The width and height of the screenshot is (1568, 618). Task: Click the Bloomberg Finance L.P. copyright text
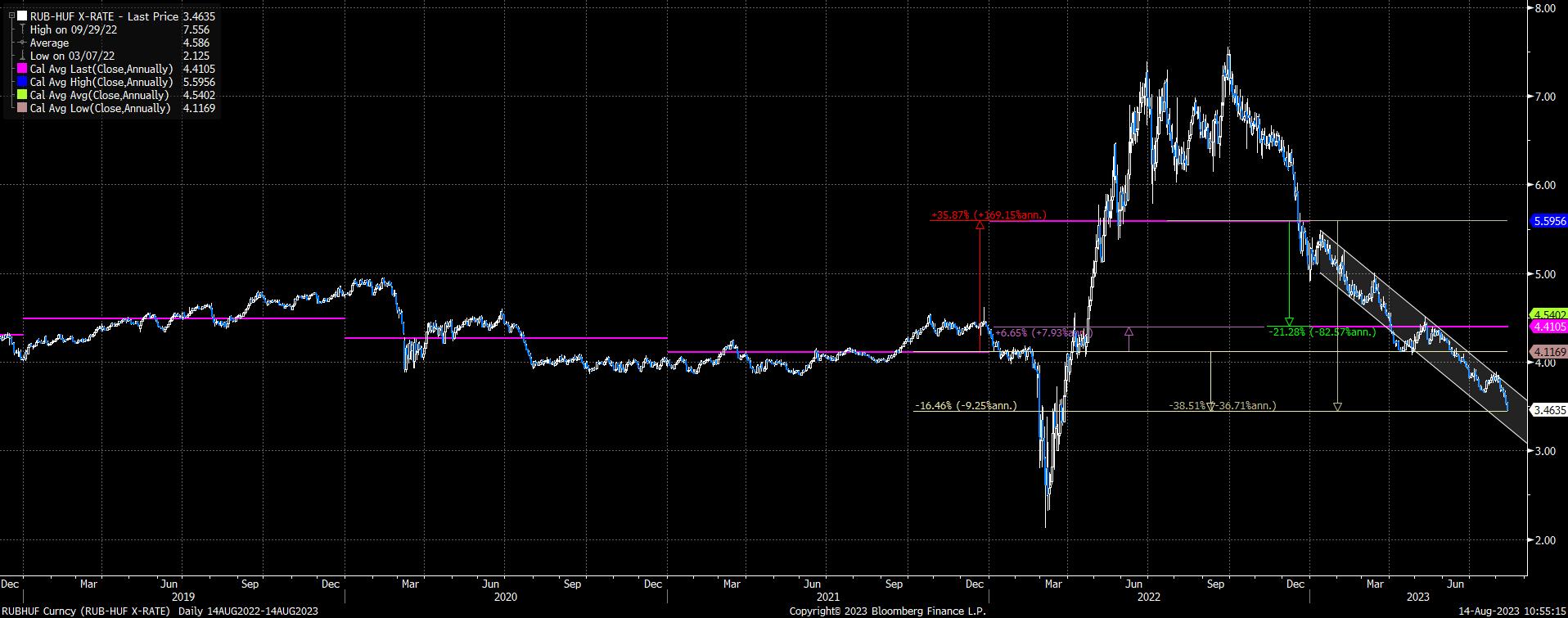[x=887, y=611]
